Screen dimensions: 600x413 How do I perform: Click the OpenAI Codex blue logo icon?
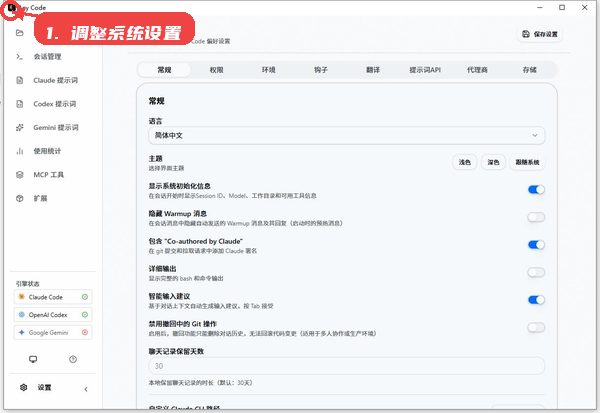pos(22,315)
